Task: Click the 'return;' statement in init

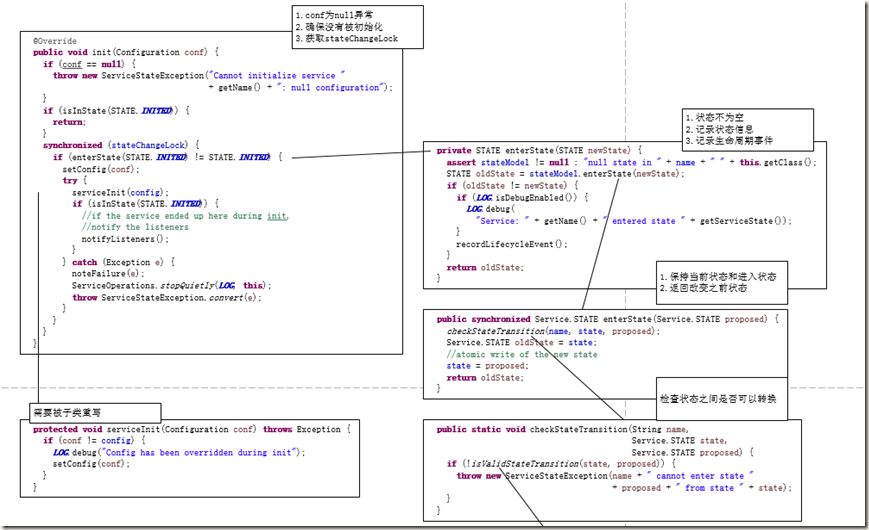Action: [69, 122]
